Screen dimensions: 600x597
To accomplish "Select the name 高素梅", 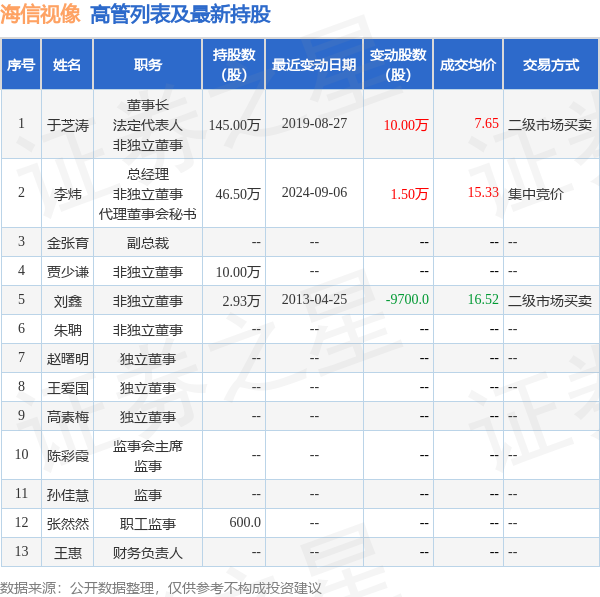I will tap(68, 417).
